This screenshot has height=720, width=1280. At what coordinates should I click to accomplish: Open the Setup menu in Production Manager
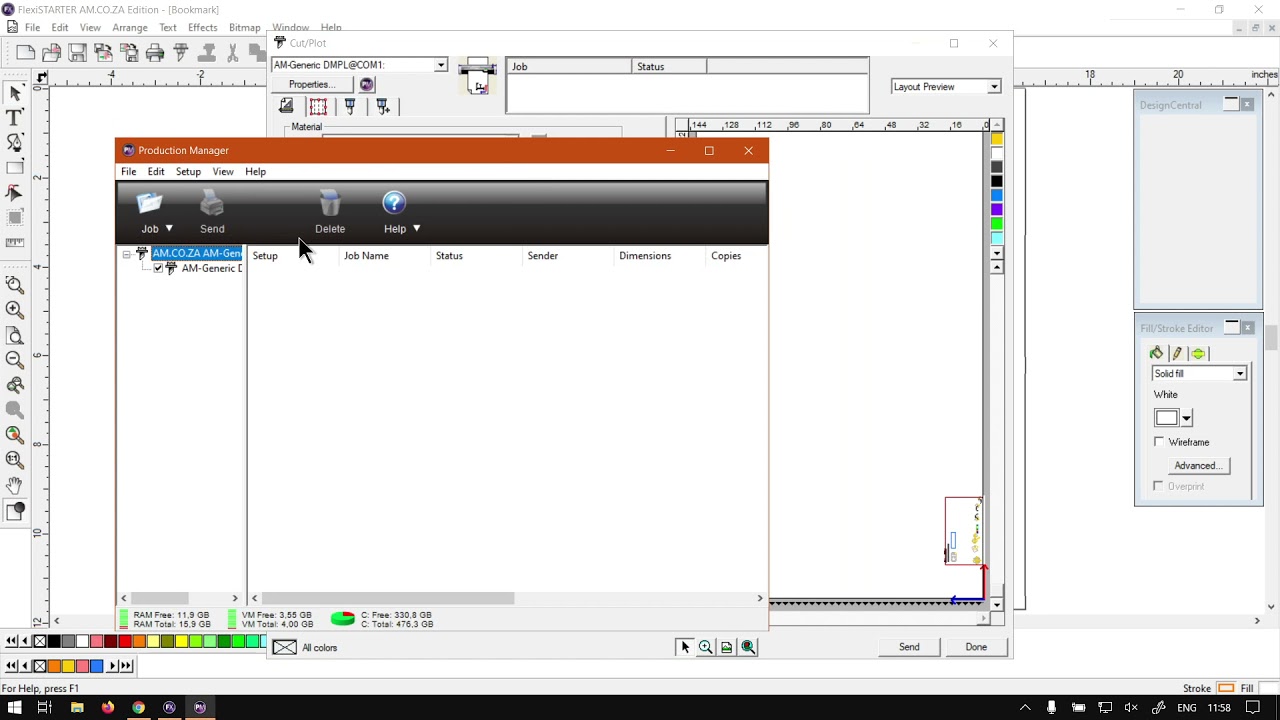pos(188,172)
